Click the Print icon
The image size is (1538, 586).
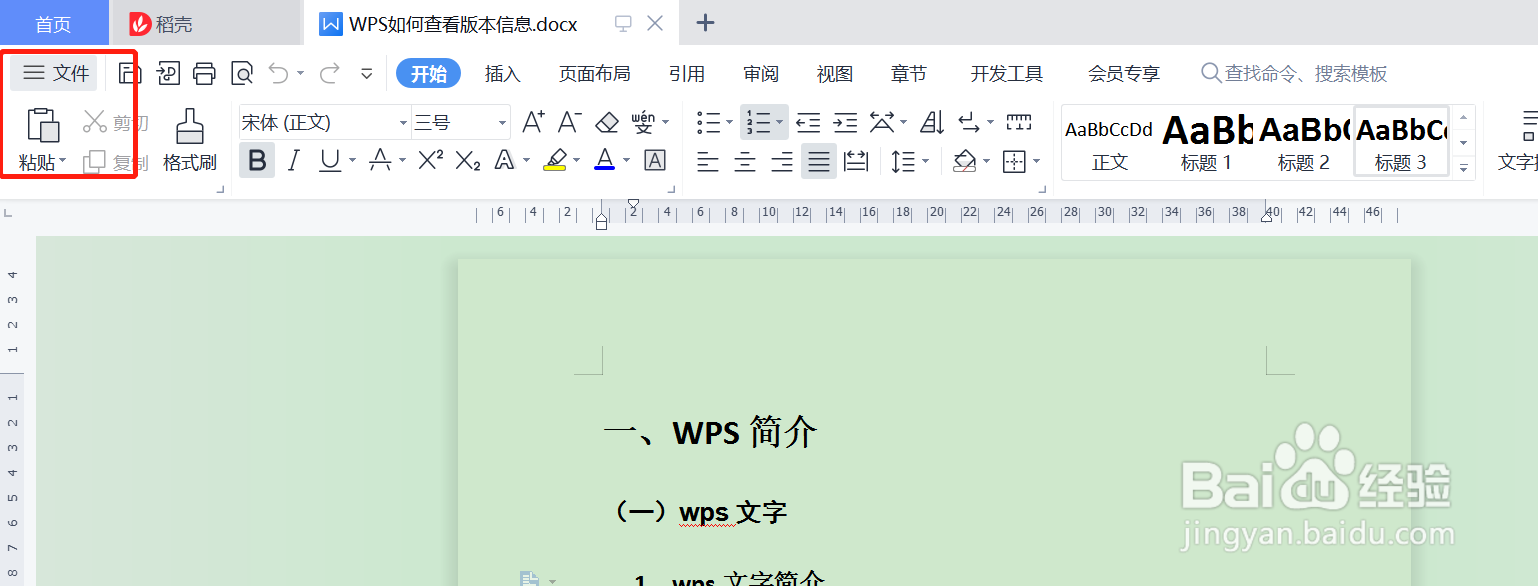click(x=205, y=73)
